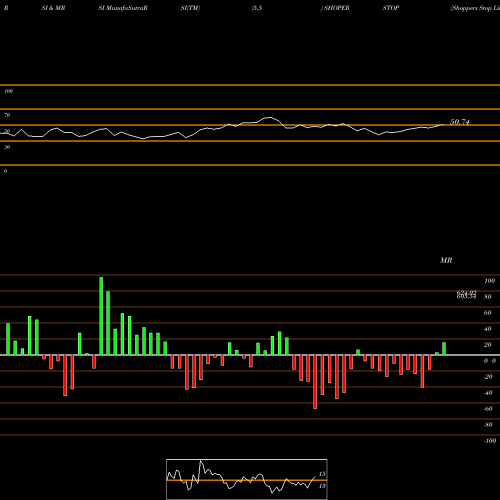Click the SHOPER header text
Image resolution: width=500 pixels, height=500 pixels.
(336, 8)
